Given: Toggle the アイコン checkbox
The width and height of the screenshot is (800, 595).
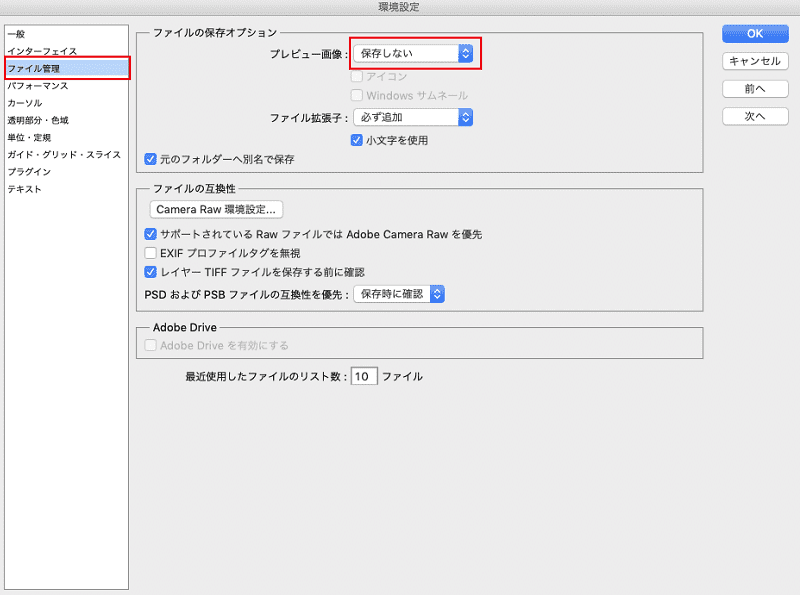Looking at the screenshot, I should (x=357, y=77).
